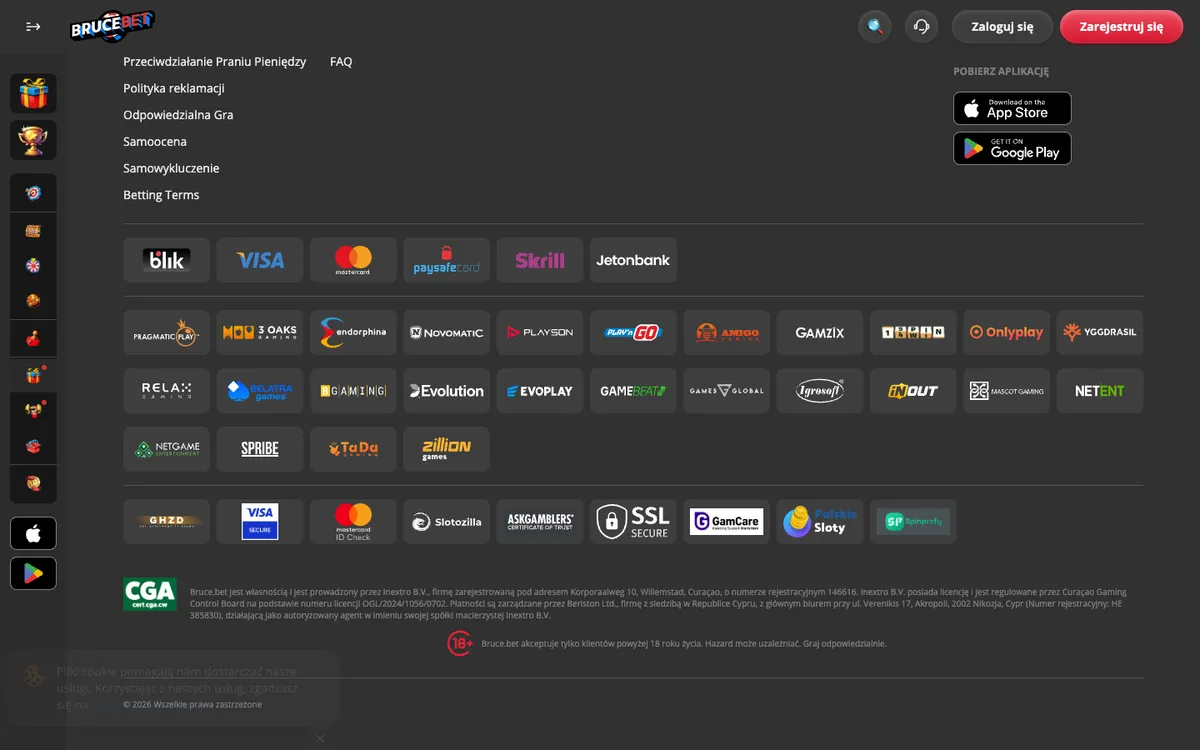Click the Mascot Gaming provider logo
This screenshot has height=750, width=1200.
click(1006, 391)
